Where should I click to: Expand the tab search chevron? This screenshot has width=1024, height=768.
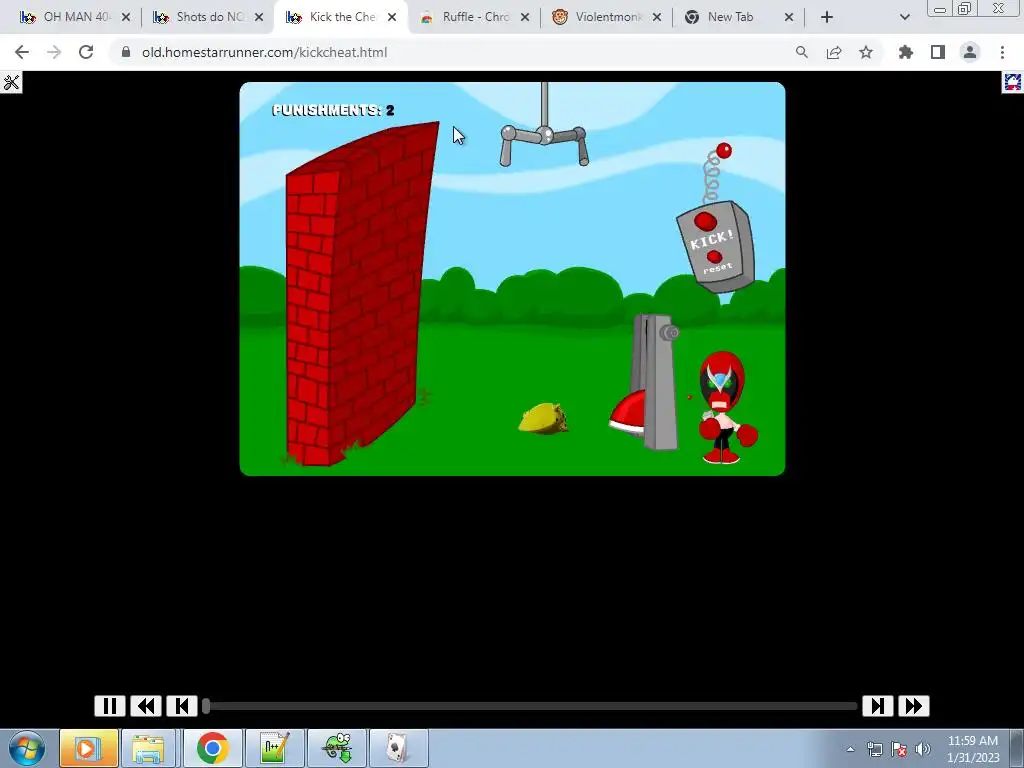pos(904,18)
